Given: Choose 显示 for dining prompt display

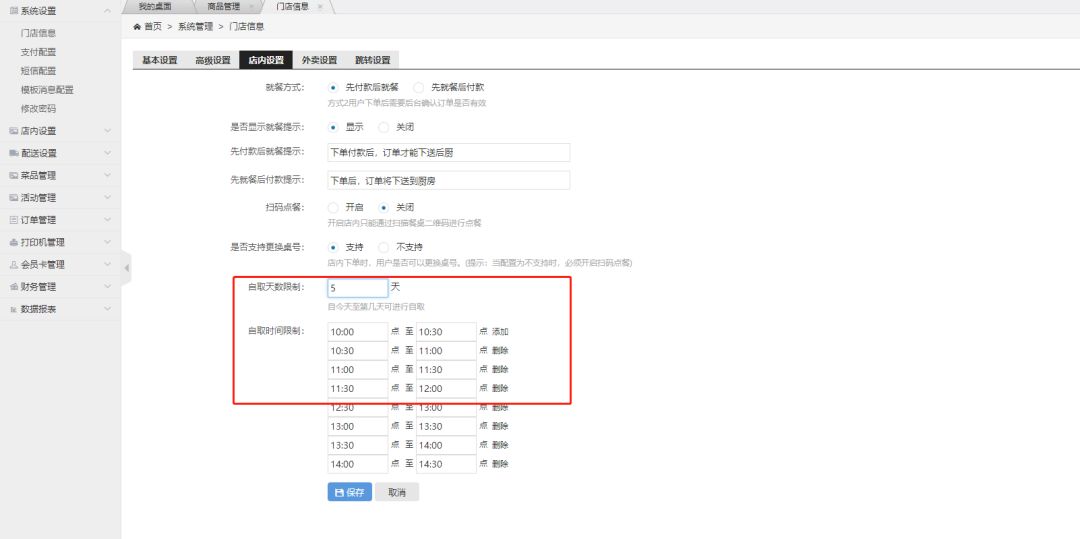Looking at the screenshot, I should coord(333,127).
